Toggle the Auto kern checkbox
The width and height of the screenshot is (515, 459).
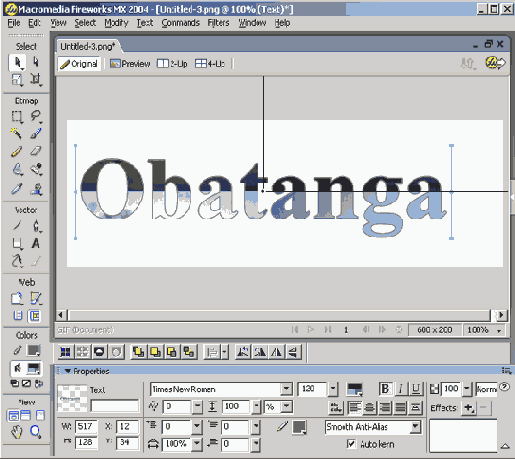(351, 444)
